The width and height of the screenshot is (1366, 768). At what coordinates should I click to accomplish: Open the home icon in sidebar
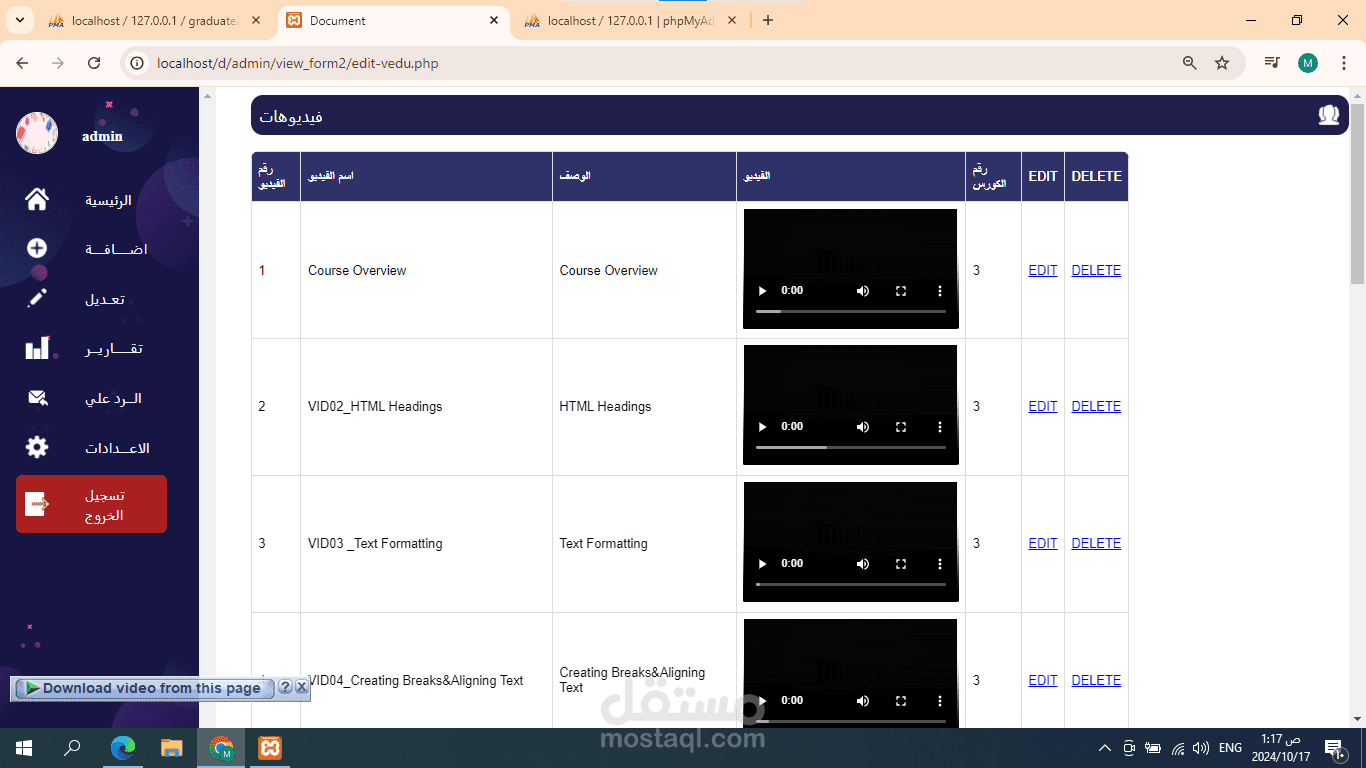(37, 200)
